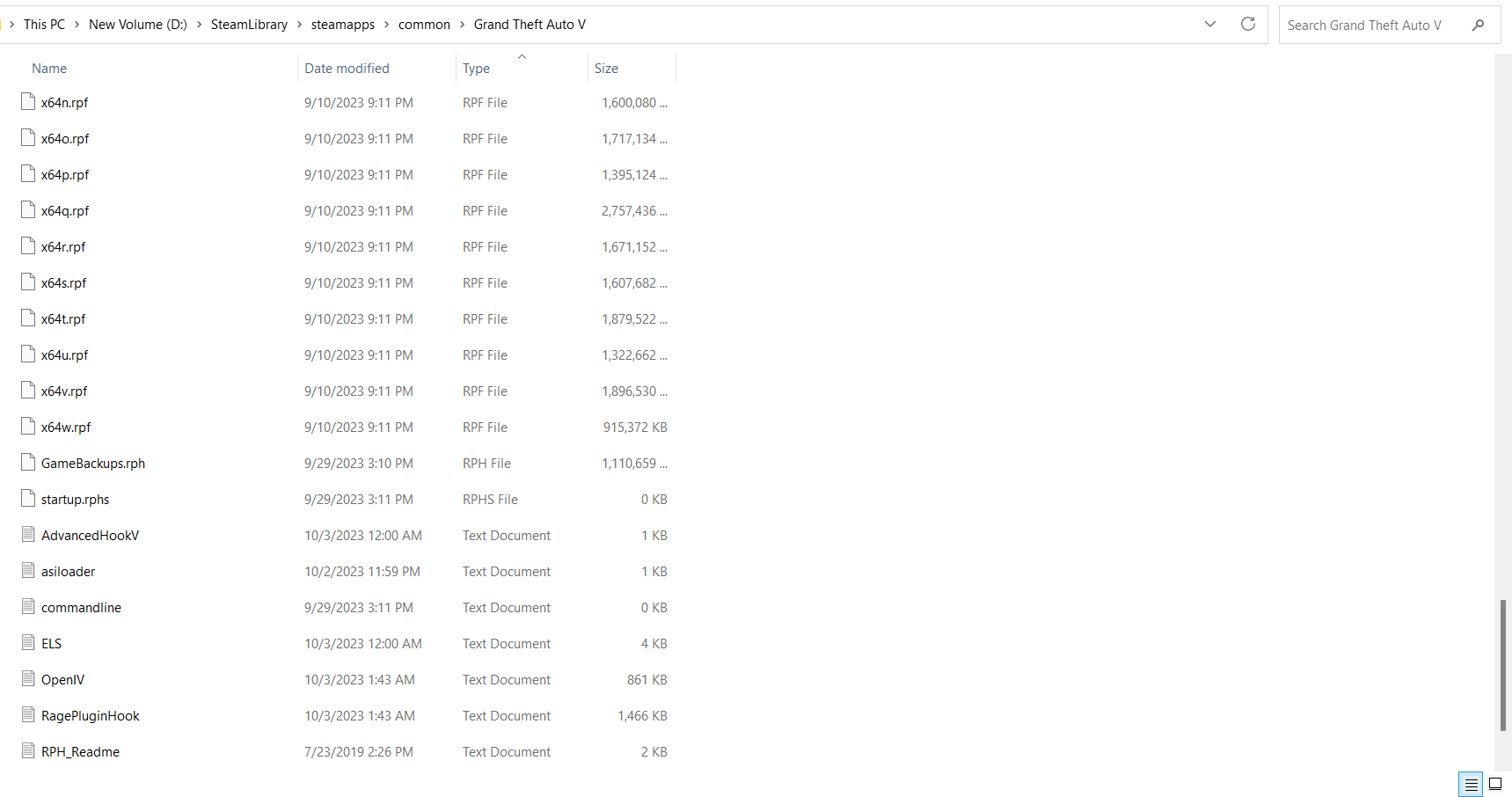Viewport: 1512px width, 797px height.
Task: Click the commandline file name
Action: (x=82, y=608)
